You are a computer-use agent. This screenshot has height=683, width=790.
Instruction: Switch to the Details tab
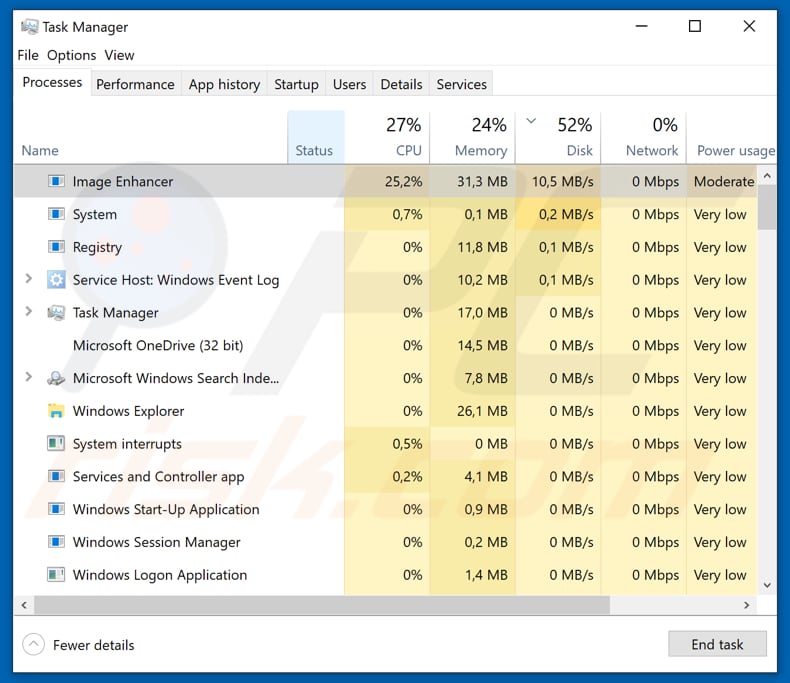[401, 84]
